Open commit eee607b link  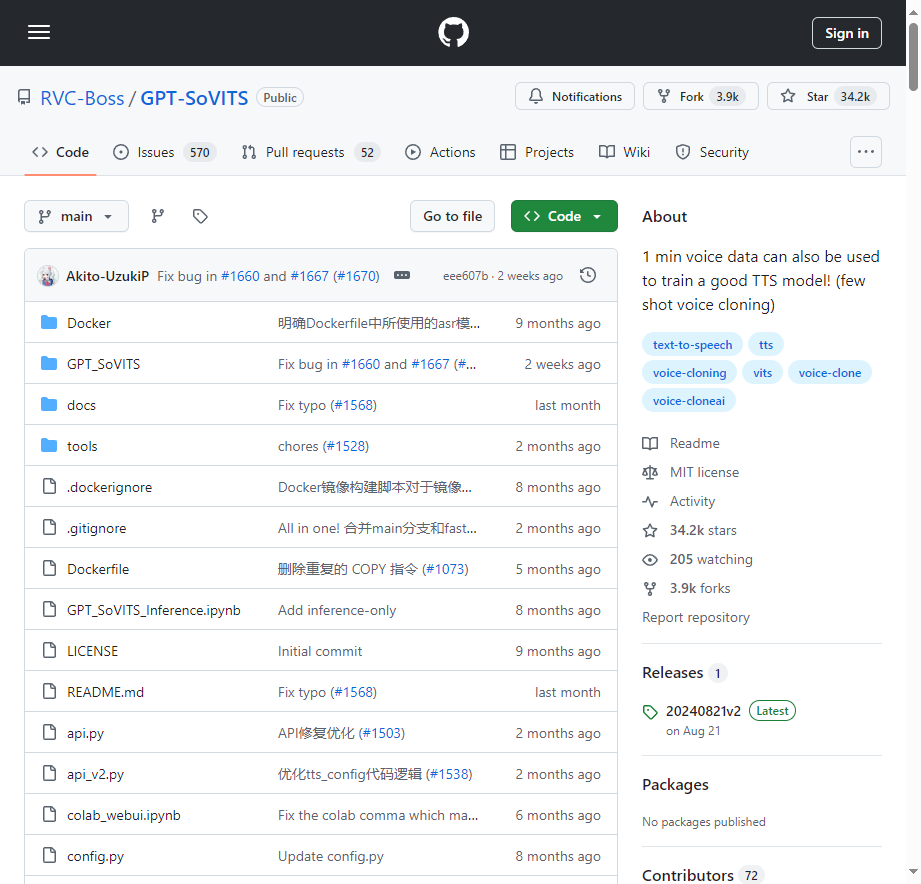(465, 276)
